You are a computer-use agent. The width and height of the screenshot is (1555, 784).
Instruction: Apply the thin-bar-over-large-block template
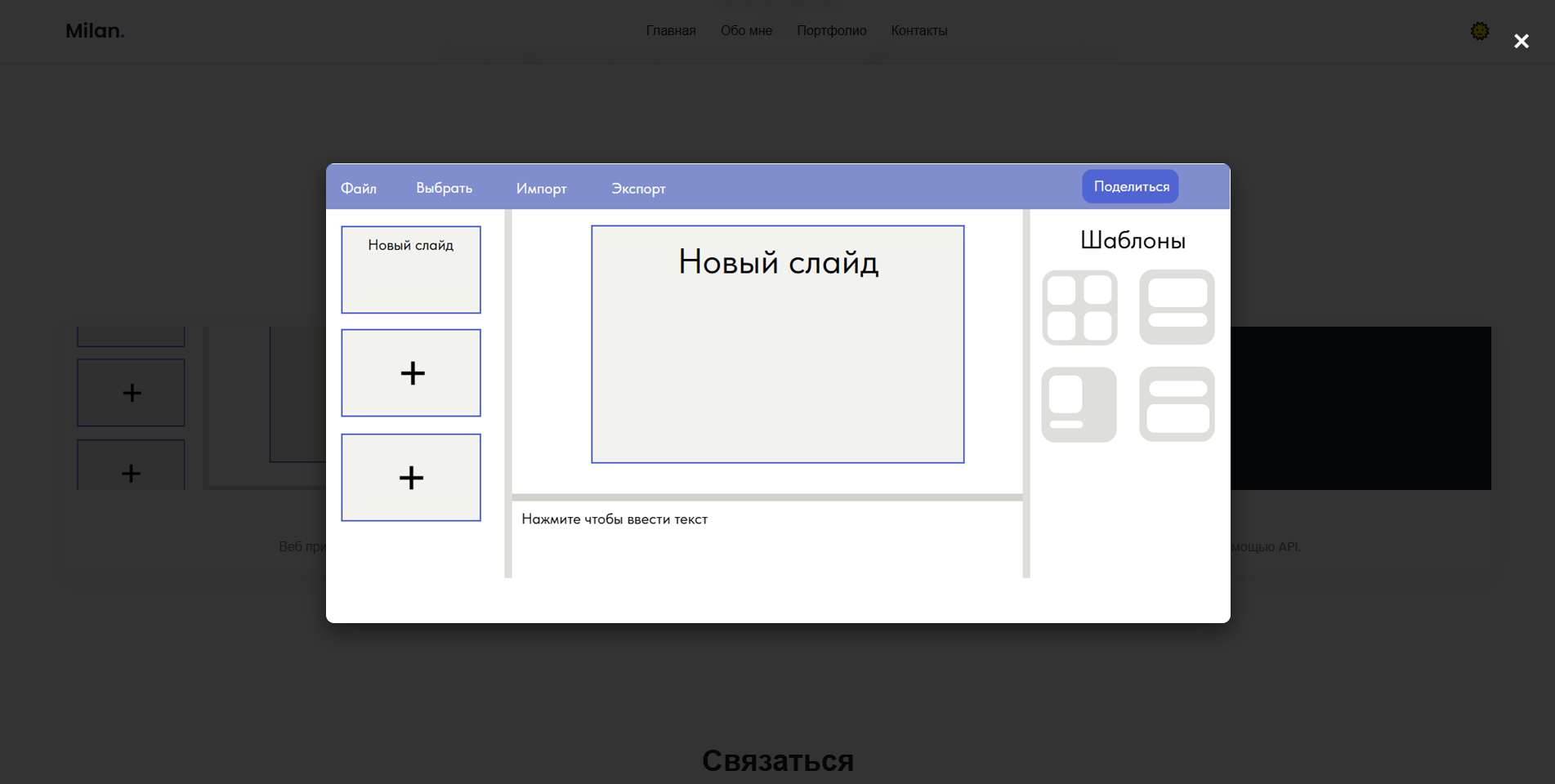point(1177,405)
